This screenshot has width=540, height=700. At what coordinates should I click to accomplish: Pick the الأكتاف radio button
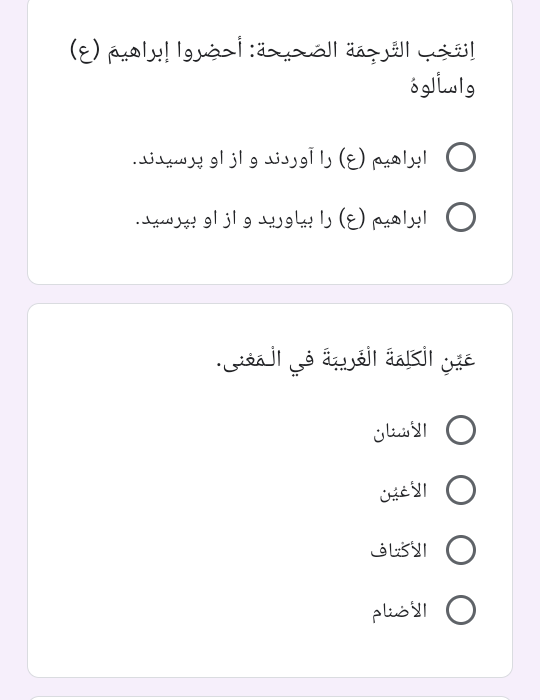[x=461, y=550]
